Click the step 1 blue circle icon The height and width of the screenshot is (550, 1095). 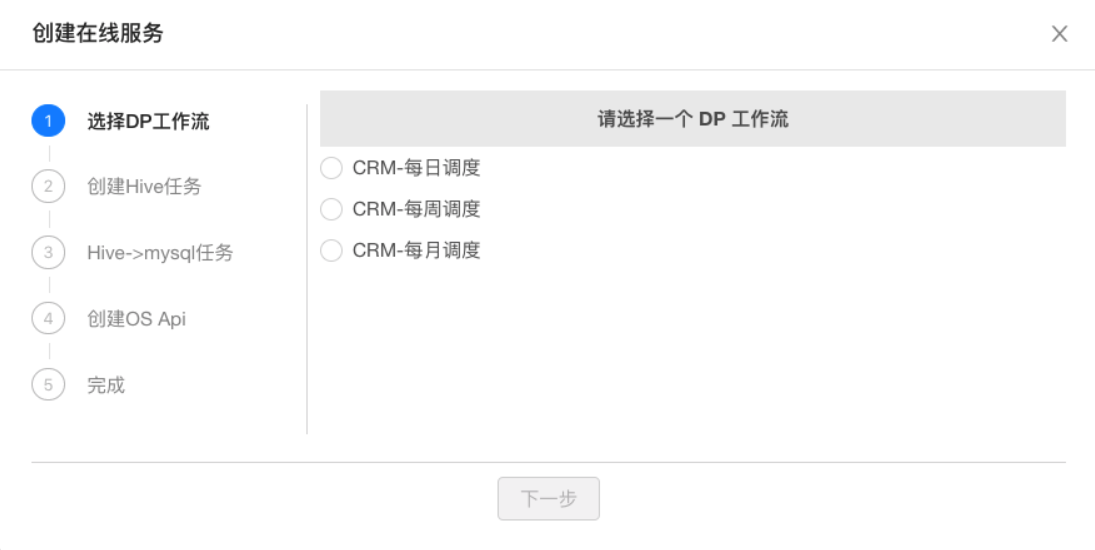(x=48, y=121)
